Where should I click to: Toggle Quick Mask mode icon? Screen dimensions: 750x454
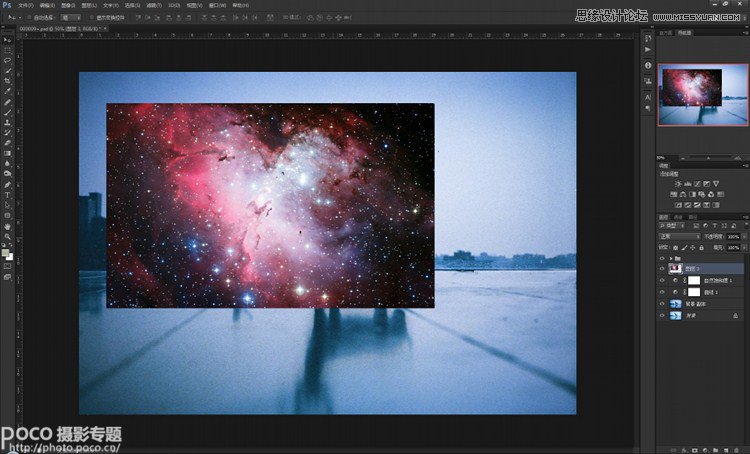[x=7, y=266]
